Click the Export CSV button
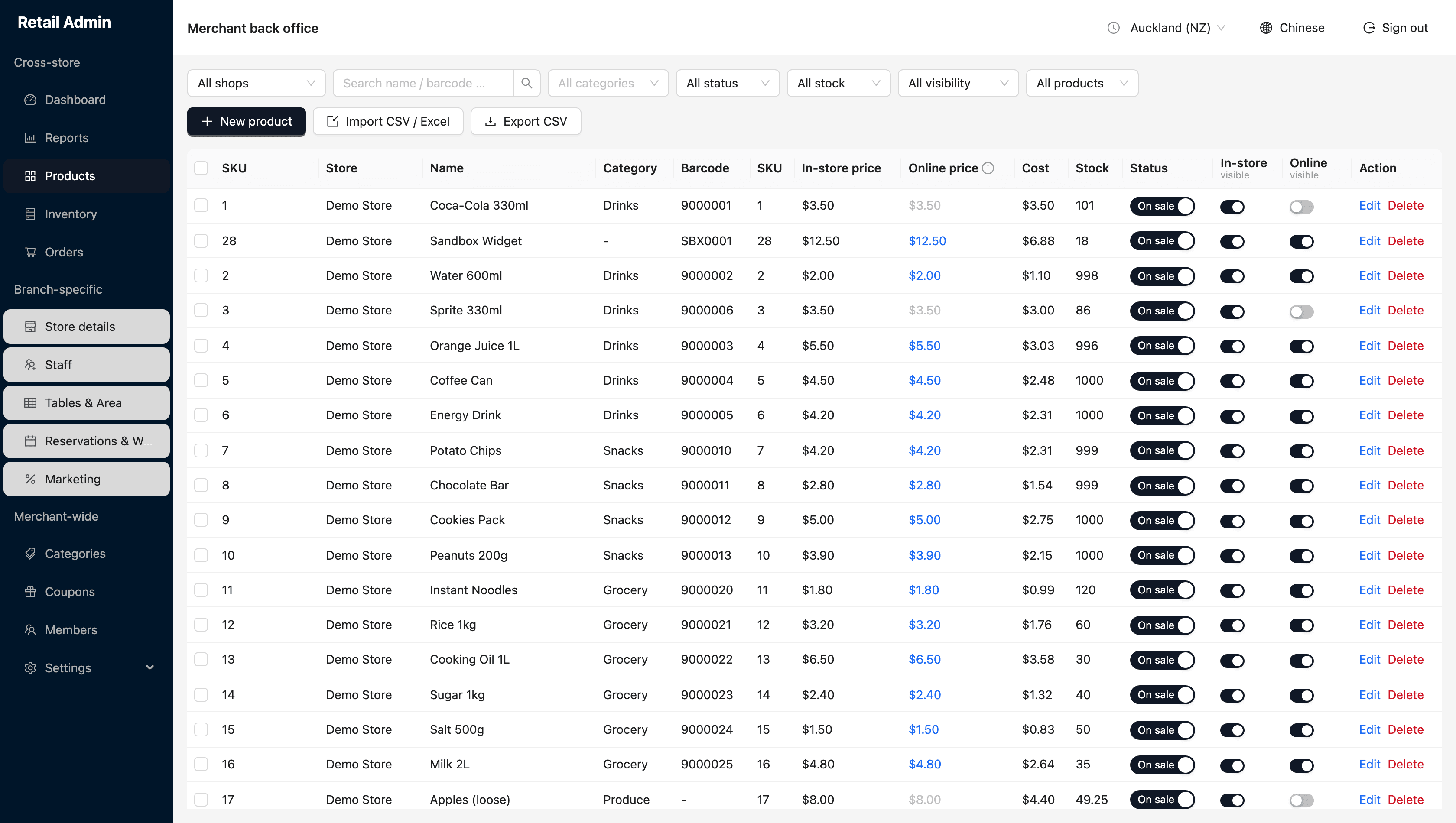1456x823 pixels. coord(525,122)
